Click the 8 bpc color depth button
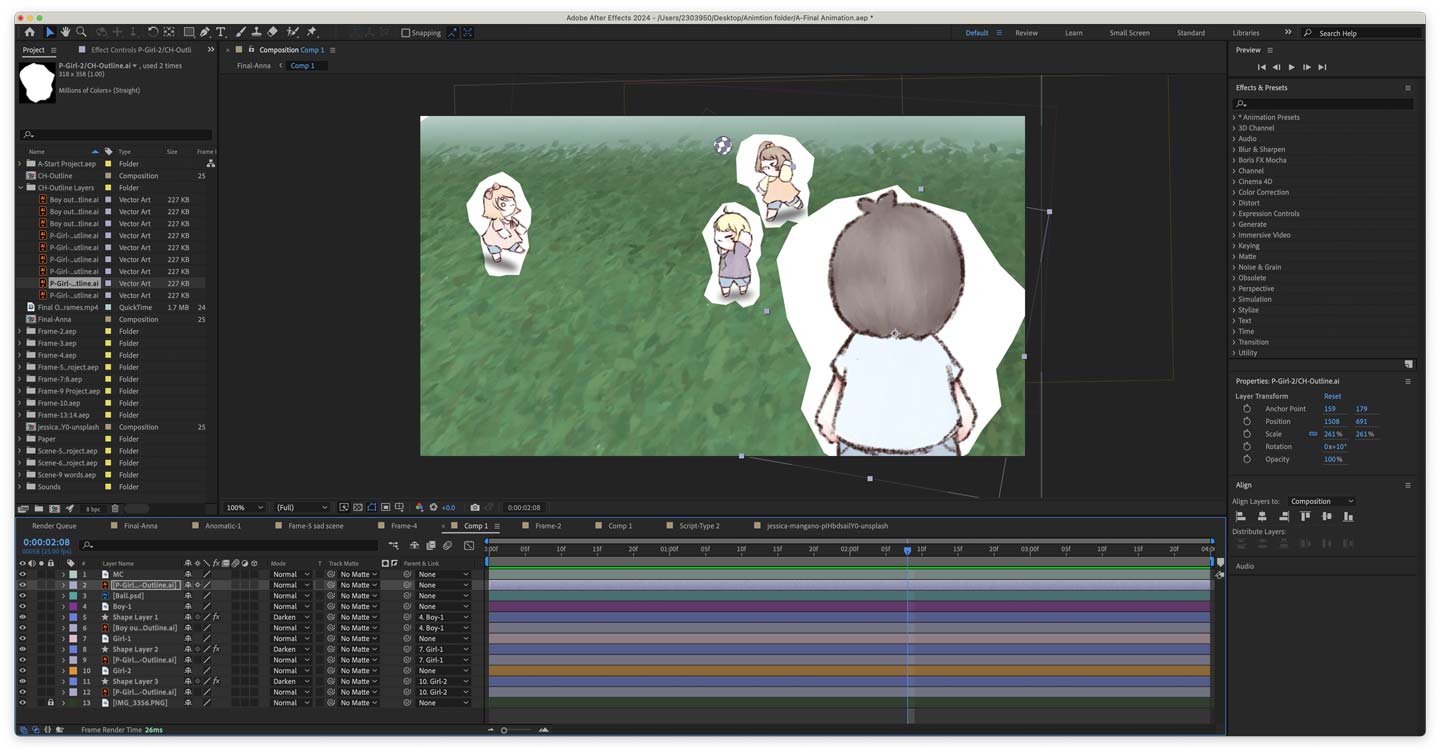1440x753 pixels. click(x=93, y=509)
